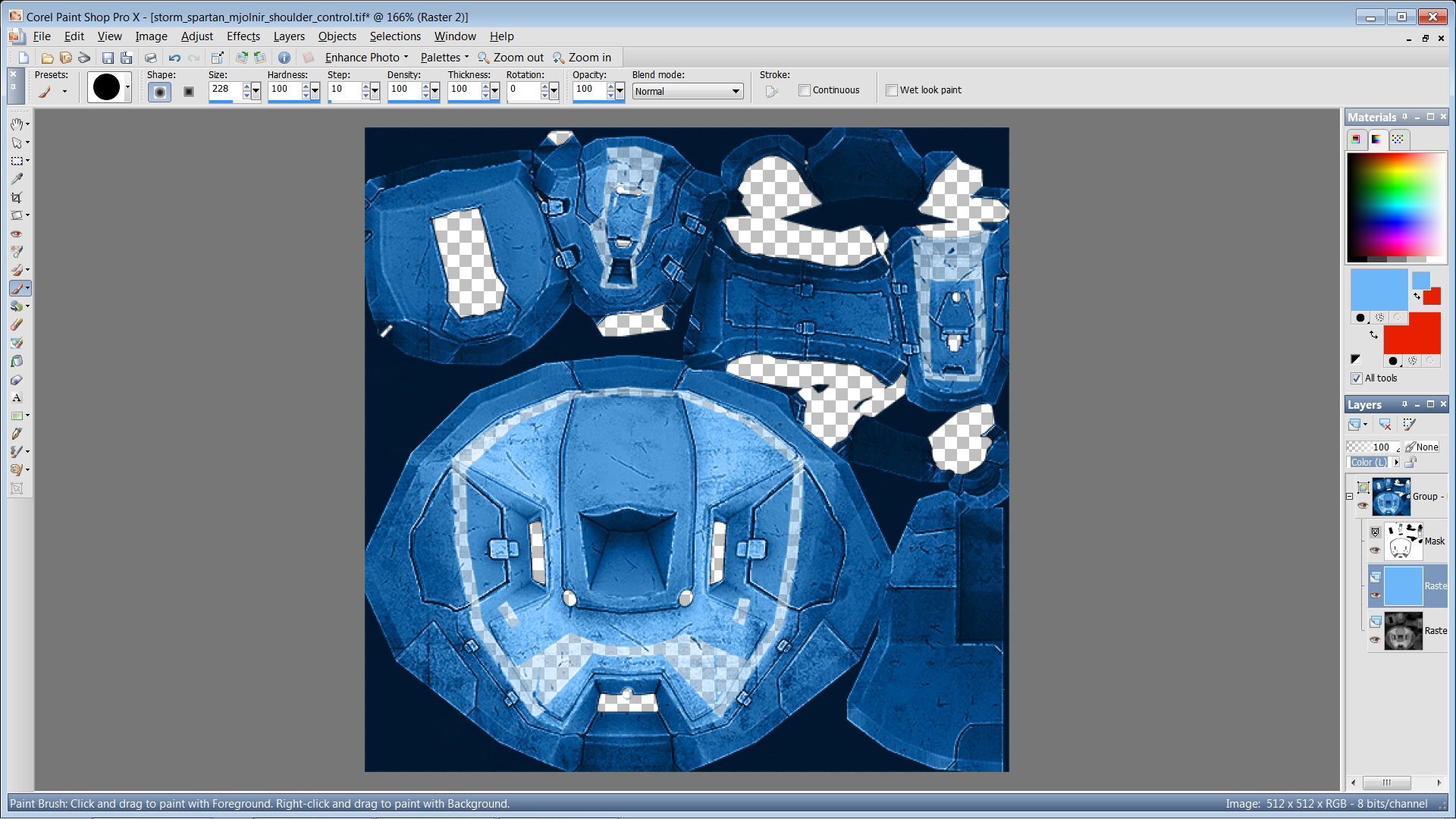Select the Pan hand tool
The image size is (1456, 819).
pos(17,124)
